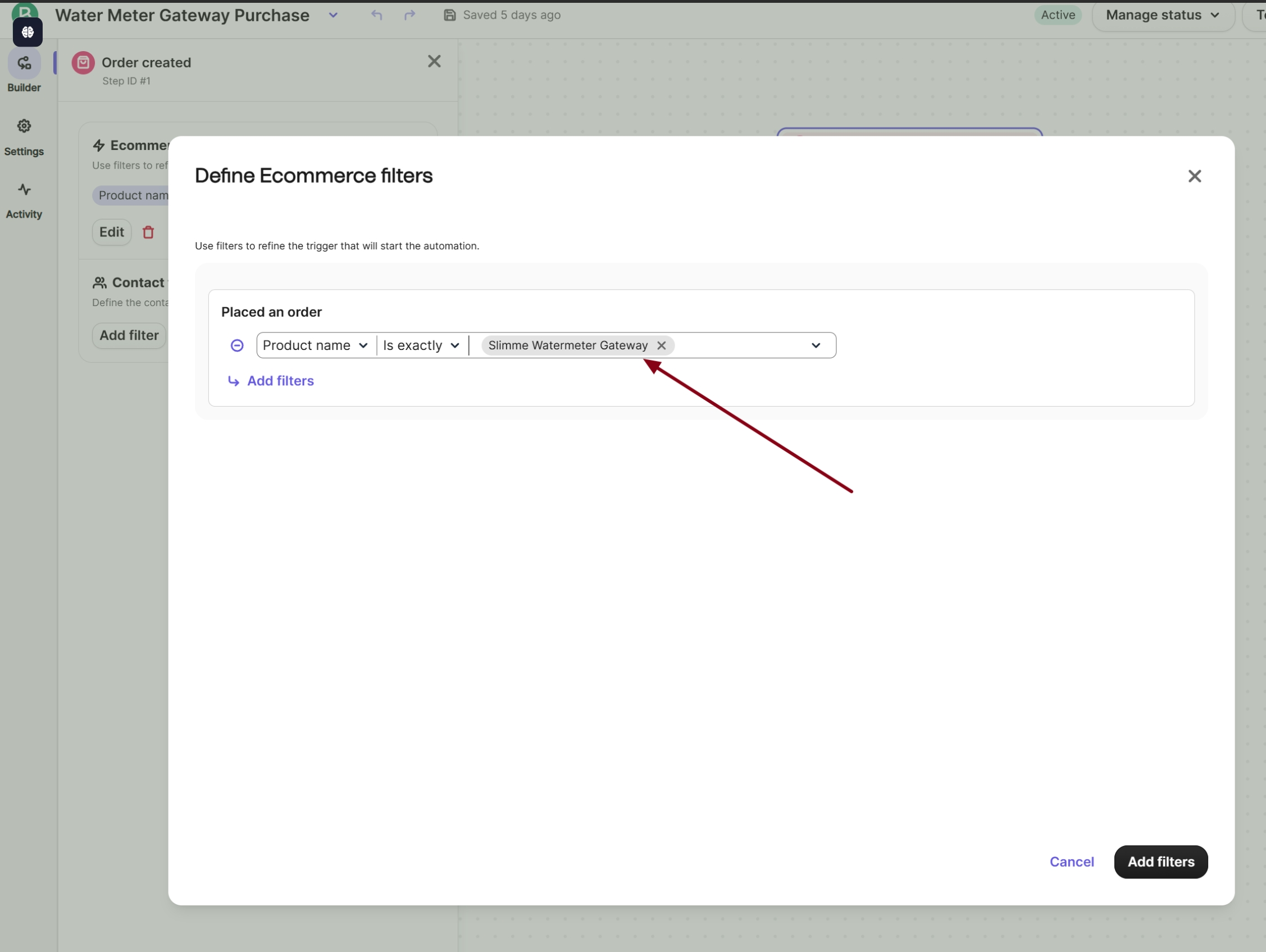Delete Ecommerce filter with trash icon
This screenshot has height=952, width=1266.
pyautogui.click(x=148, y=232)
